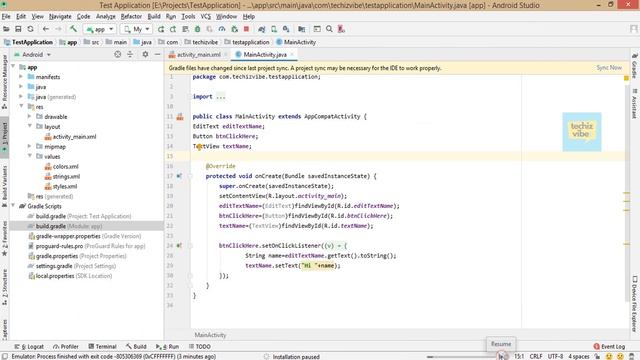The height and width of the screenshot is (360, 640).
Task: Toggle the Assistant panel on right edge
Action: tap(634, 104)
